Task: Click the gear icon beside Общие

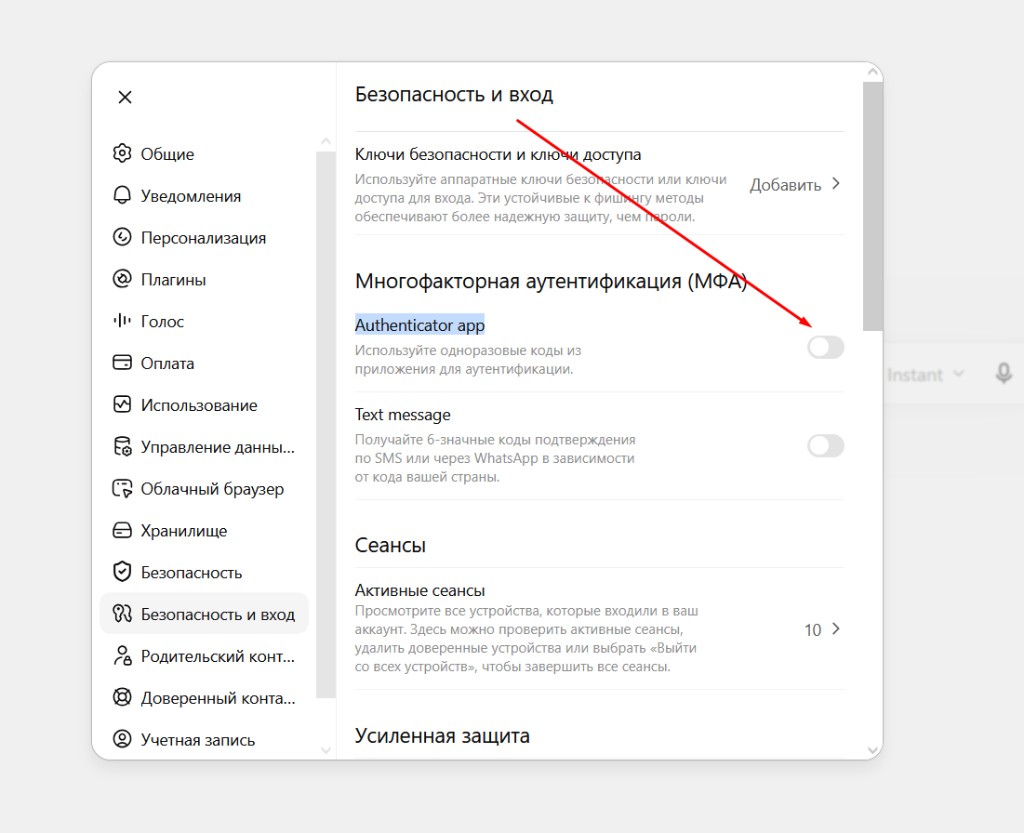Action: [x=122, y=153]
